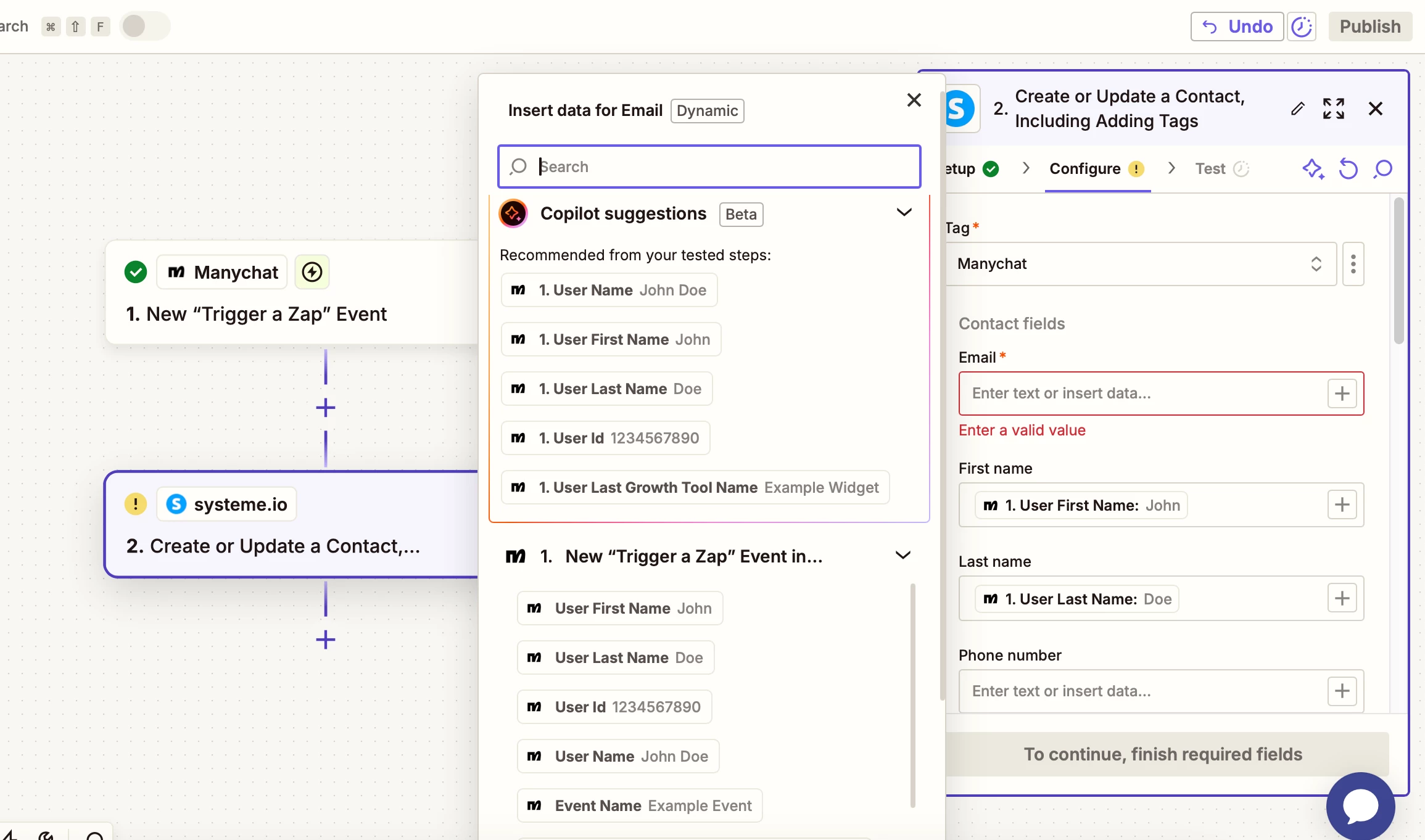Toggle the switch near search shortcut

coord(144,27)
